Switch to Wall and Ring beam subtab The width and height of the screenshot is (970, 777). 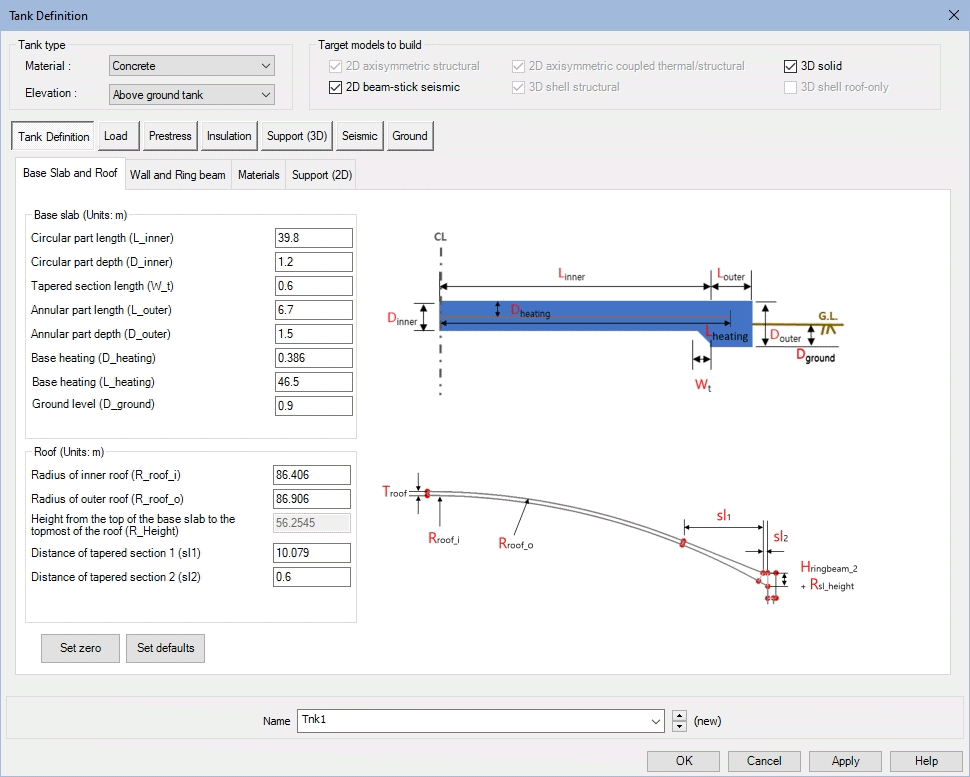(x=177, y=175)
